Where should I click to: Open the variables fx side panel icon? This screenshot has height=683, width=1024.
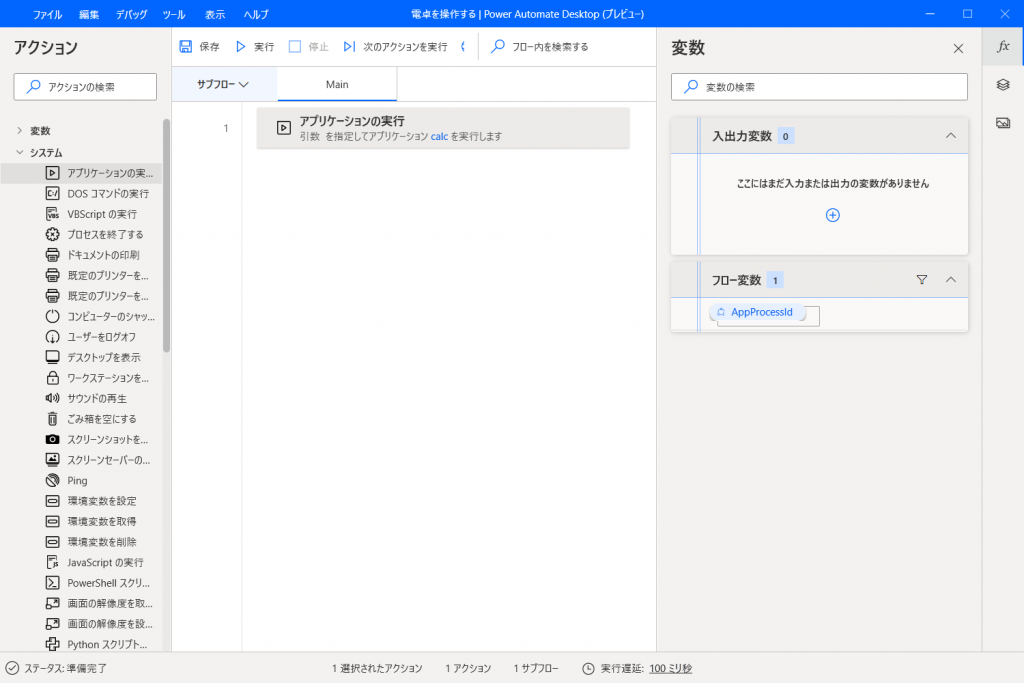[x=1003, y=46]
